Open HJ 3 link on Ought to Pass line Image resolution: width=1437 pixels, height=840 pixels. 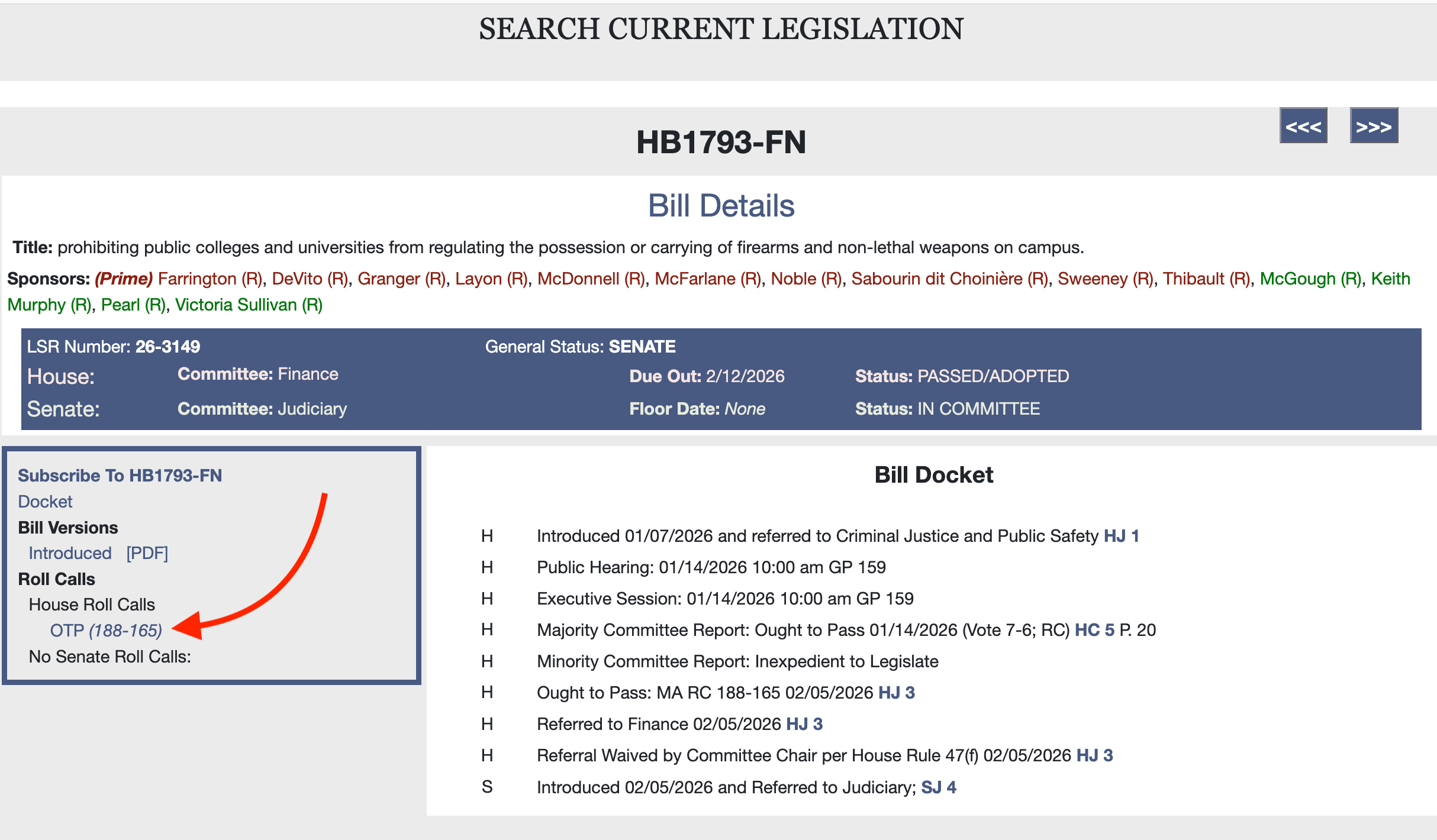(x=896, y=693)
